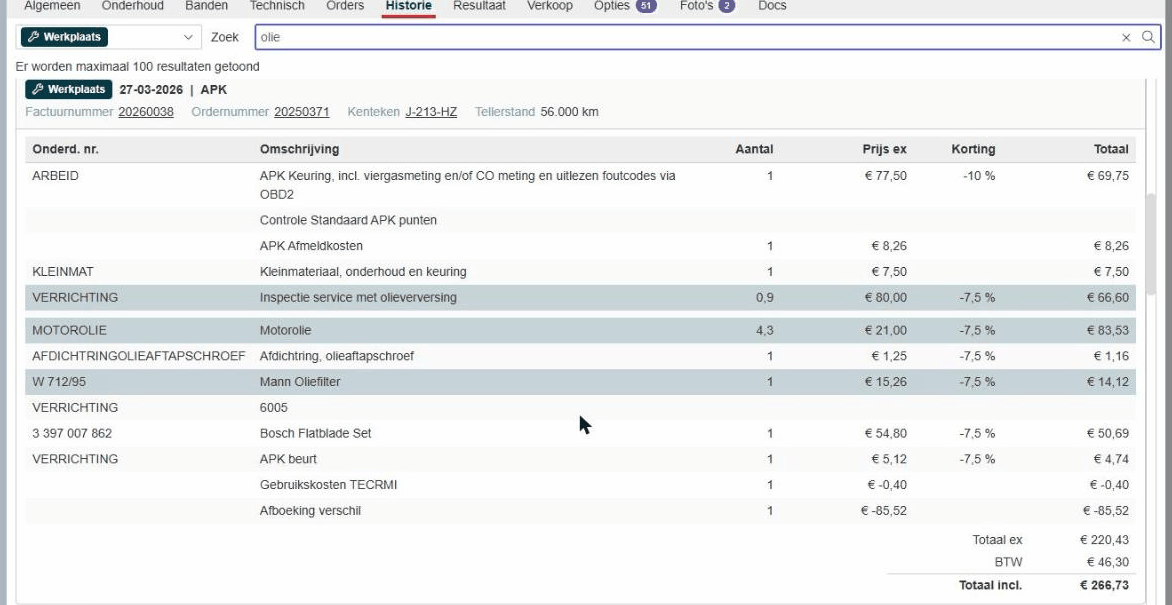Click the Werkplaats badge on the APK entry
The width and height of the screenshot is (1172, 605).
point(69,90)
